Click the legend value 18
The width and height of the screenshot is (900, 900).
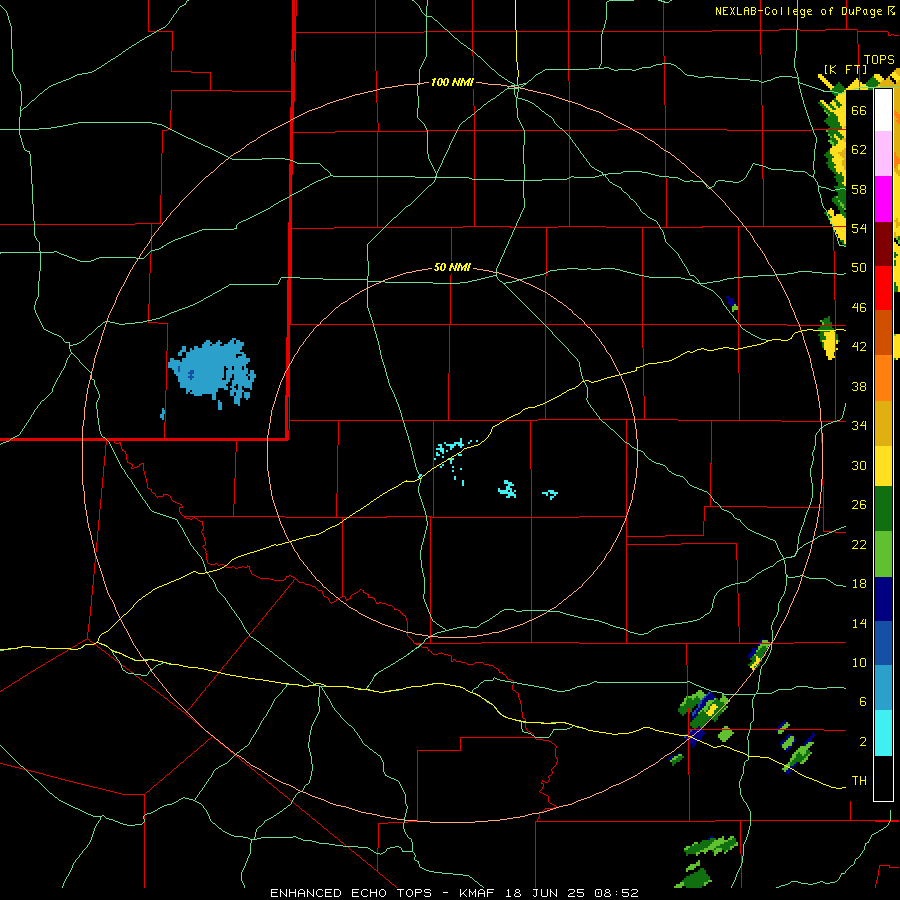pos(859,584)
